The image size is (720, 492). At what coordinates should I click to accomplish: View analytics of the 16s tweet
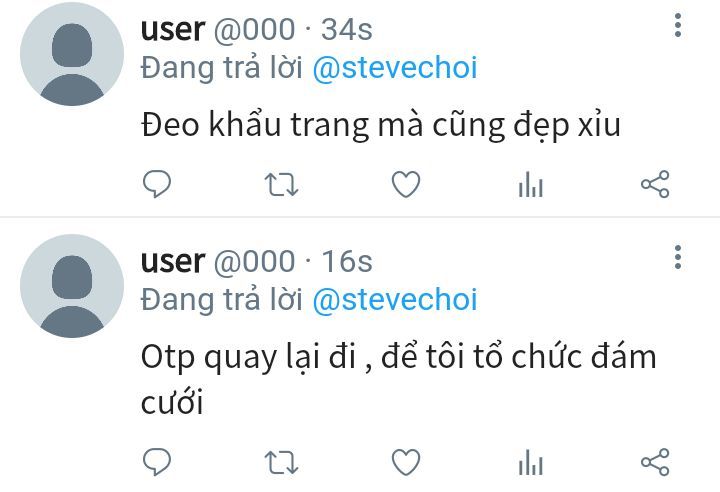(x=531, y=462)
